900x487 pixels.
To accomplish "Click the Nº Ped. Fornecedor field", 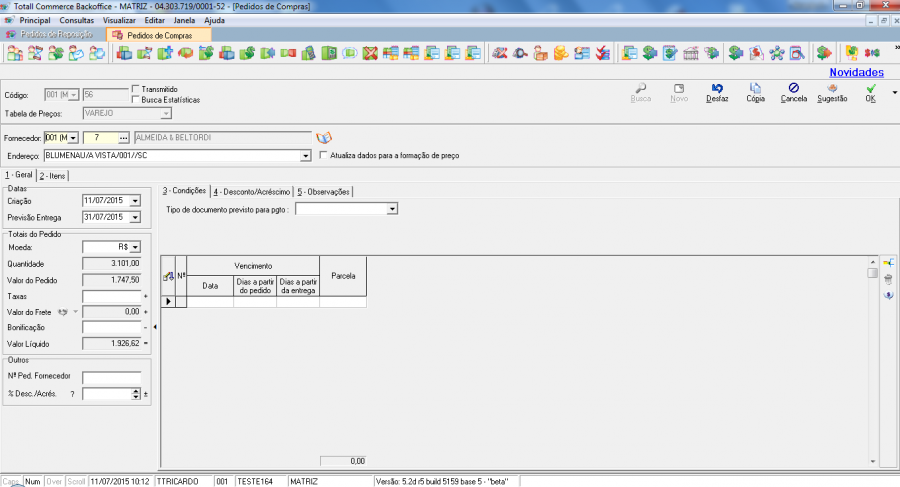I will tap(112, 377).
